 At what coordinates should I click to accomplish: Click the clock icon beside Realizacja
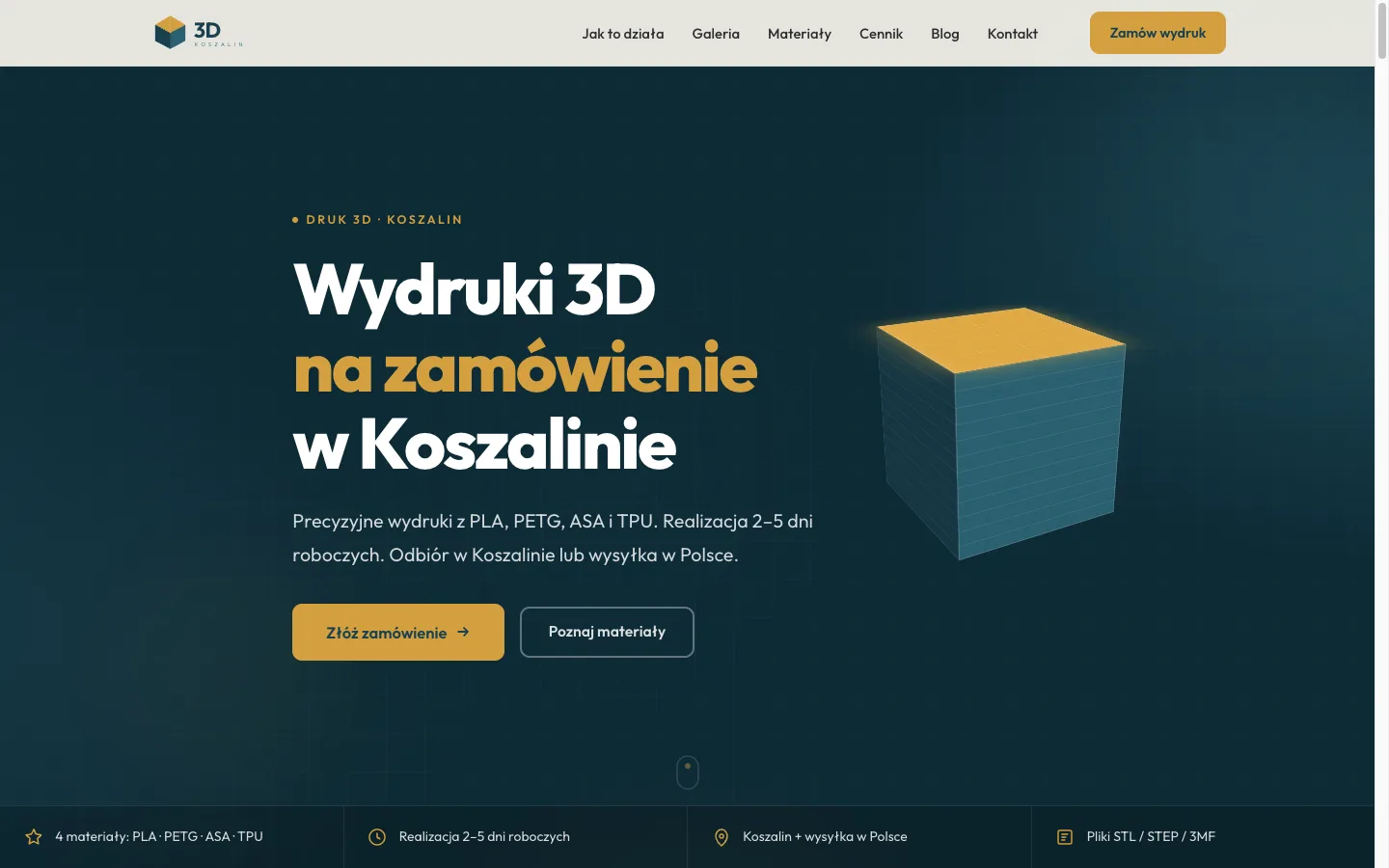pyautogui.click(x=377, y=837)
